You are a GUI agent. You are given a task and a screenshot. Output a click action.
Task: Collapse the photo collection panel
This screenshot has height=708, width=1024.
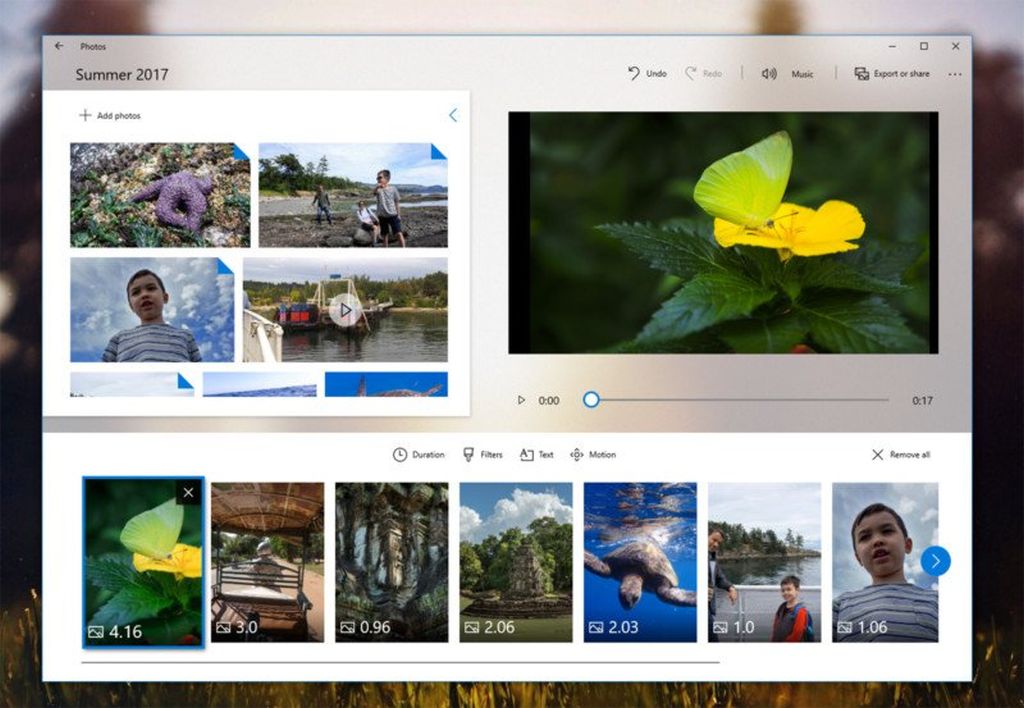(x=453, y=115)
